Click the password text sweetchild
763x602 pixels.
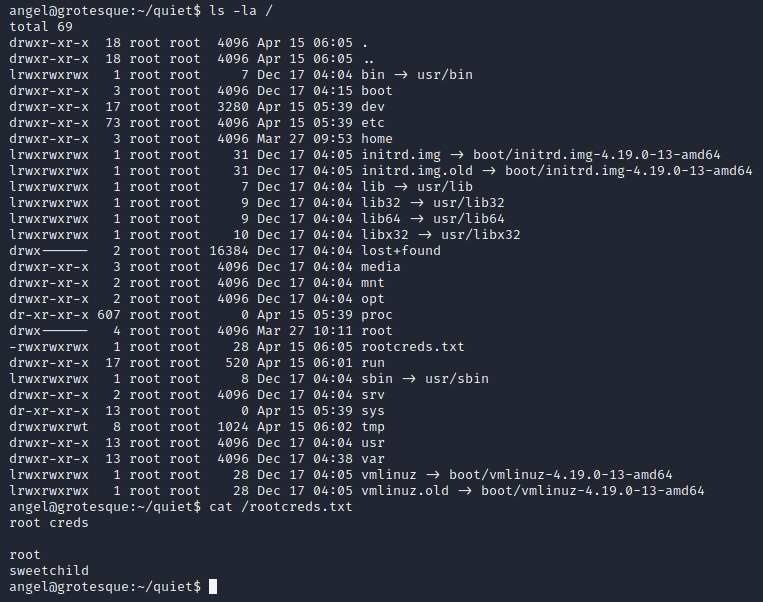49,571
